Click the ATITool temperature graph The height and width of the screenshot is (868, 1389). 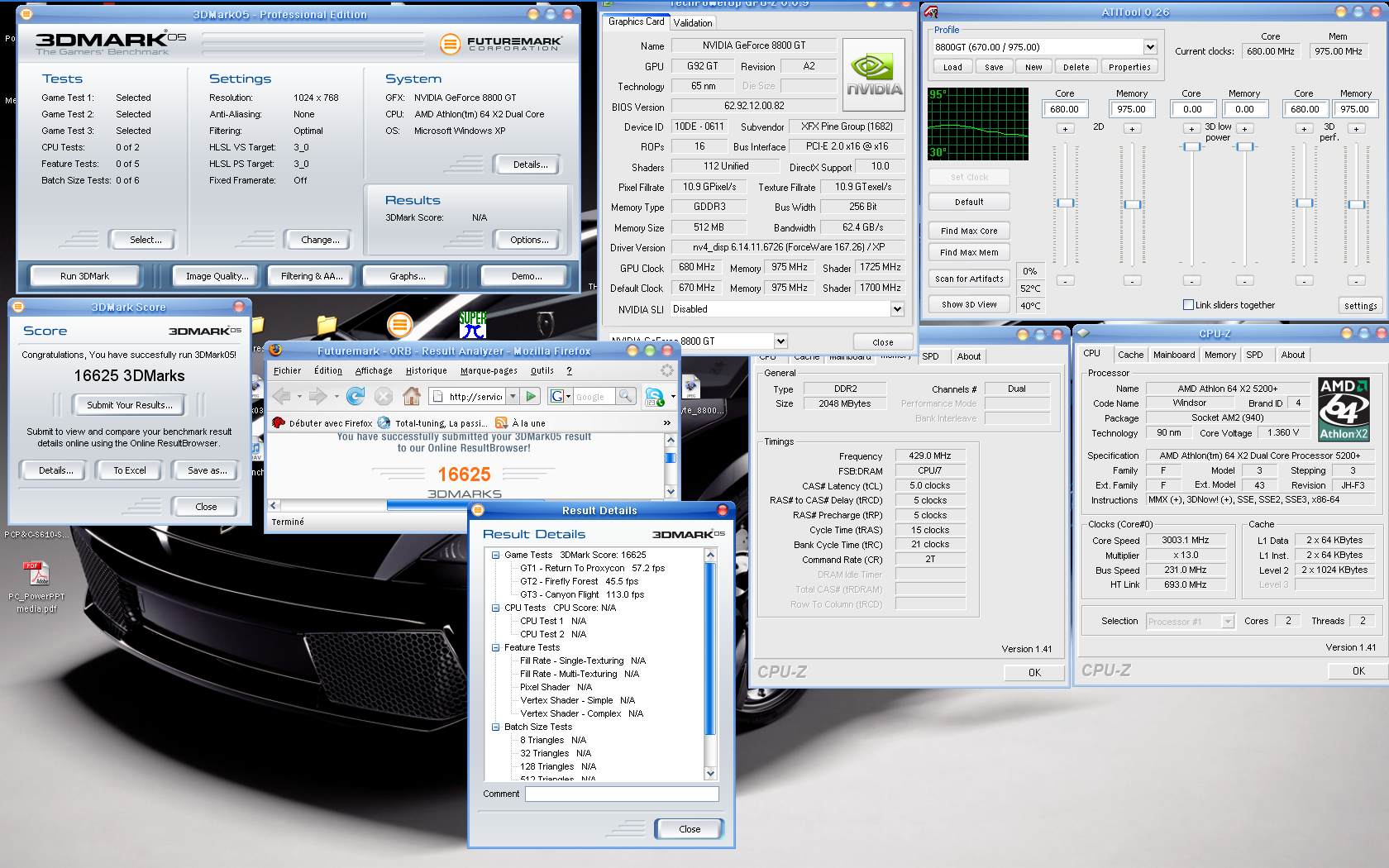coord(978,124)
